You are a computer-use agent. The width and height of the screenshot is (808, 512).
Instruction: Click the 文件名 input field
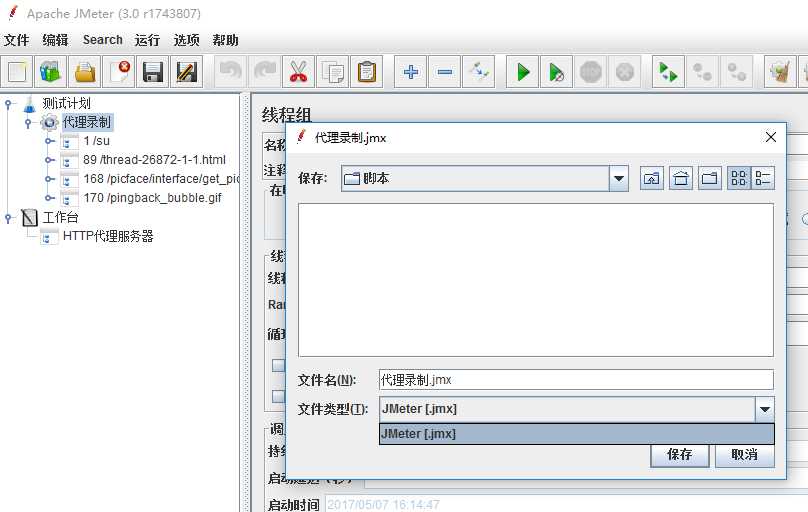[576, 380]
